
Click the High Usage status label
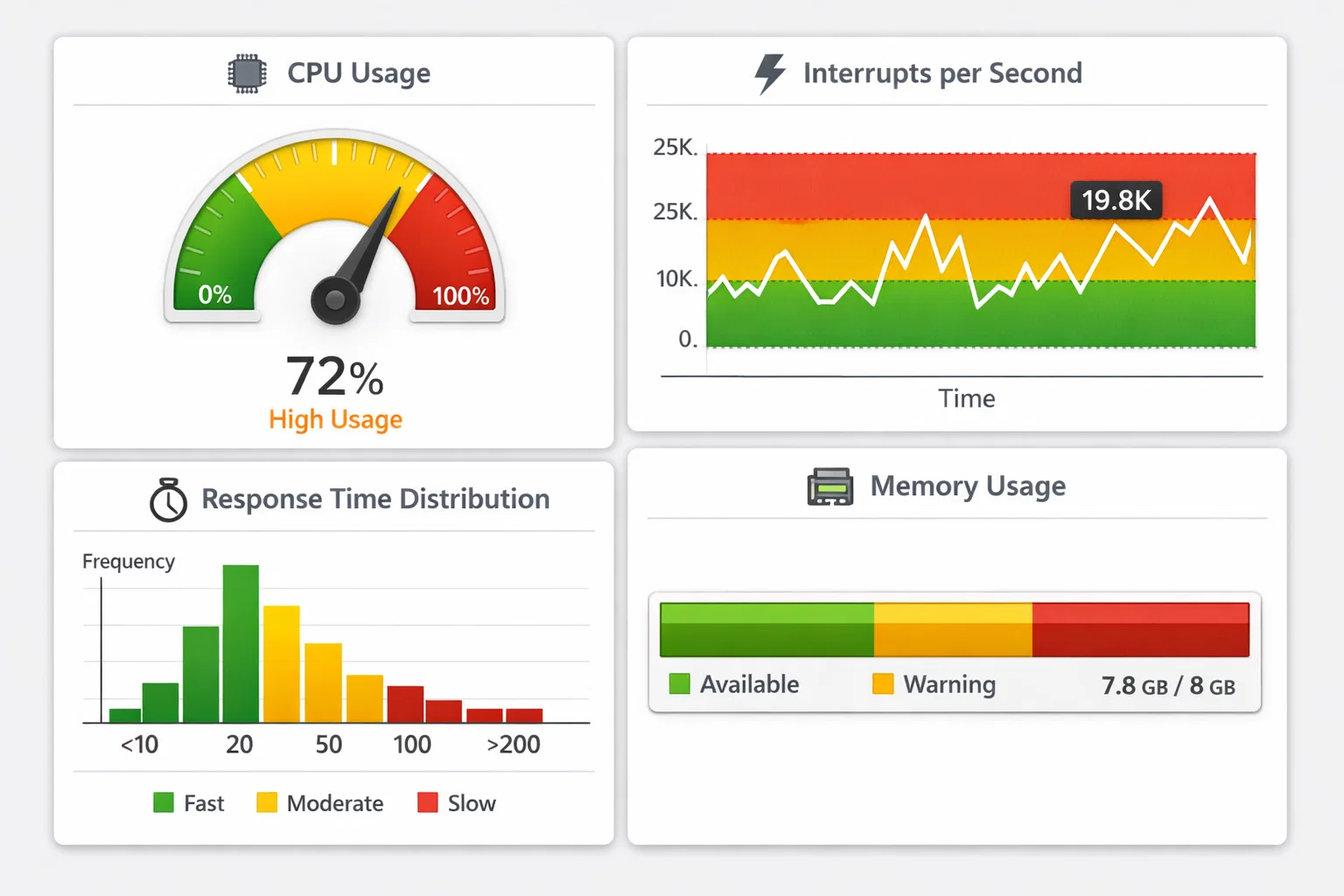[335, 420]
